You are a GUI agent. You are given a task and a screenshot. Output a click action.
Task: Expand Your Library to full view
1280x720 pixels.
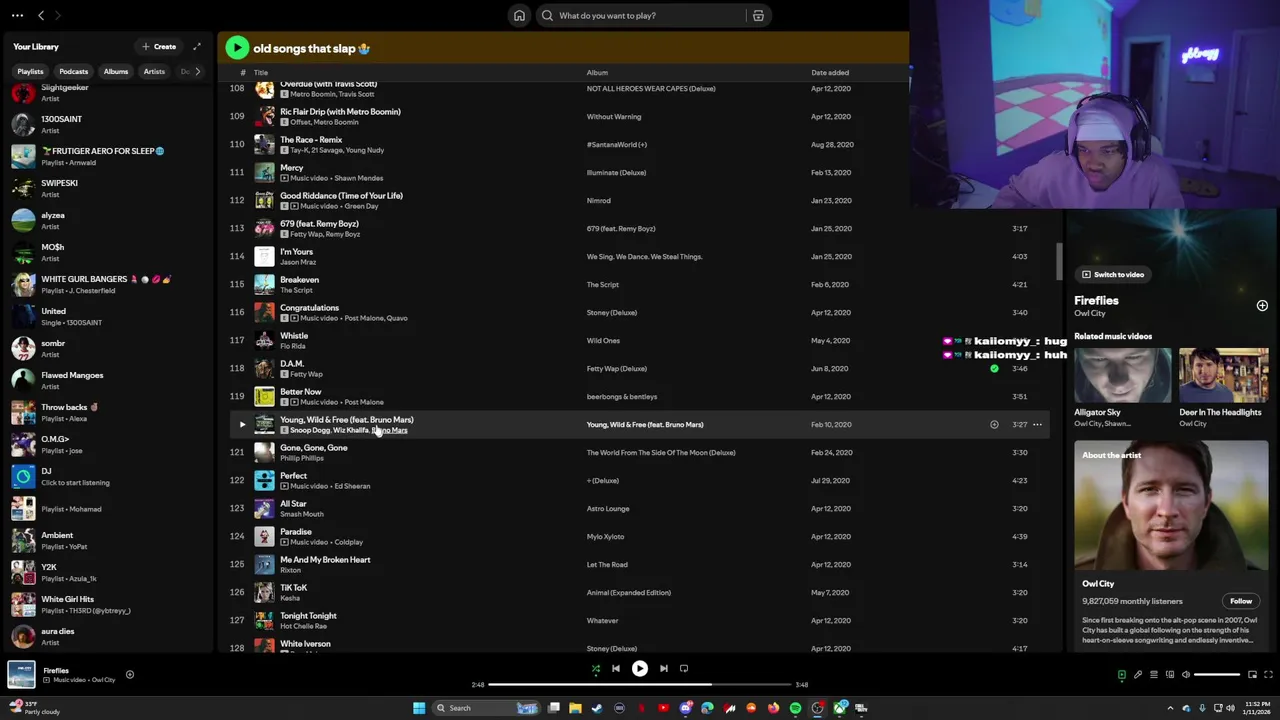[x=197, y=46]
